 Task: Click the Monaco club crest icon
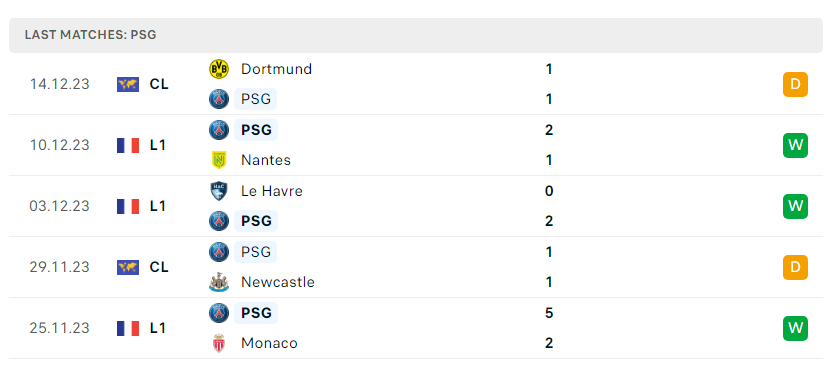(x=219, y=343)
